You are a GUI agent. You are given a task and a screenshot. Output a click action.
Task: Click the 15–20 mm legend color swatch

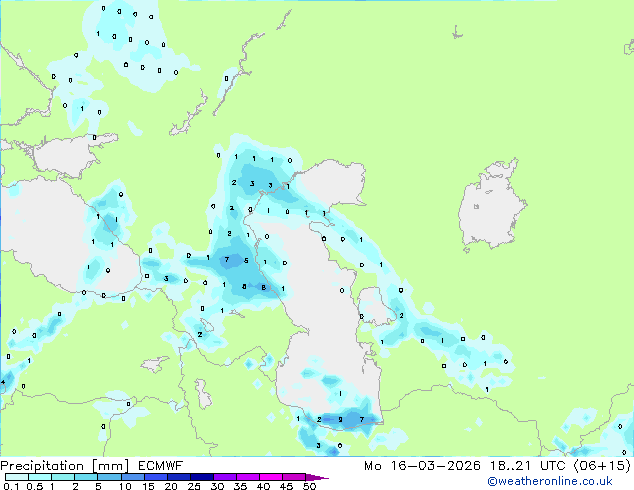pyautogui.click(x=155, y=477)
